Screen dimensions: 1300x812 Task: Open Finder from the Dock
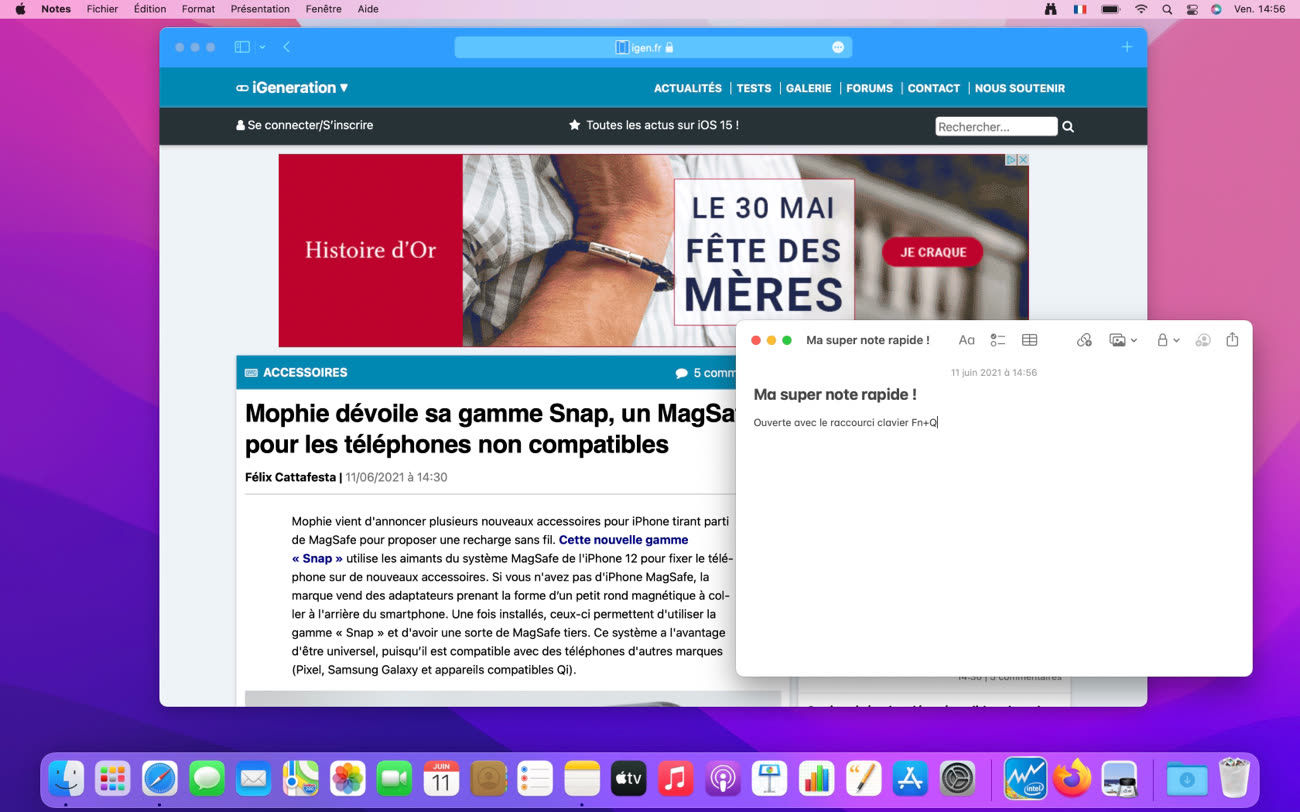(66, 778)
